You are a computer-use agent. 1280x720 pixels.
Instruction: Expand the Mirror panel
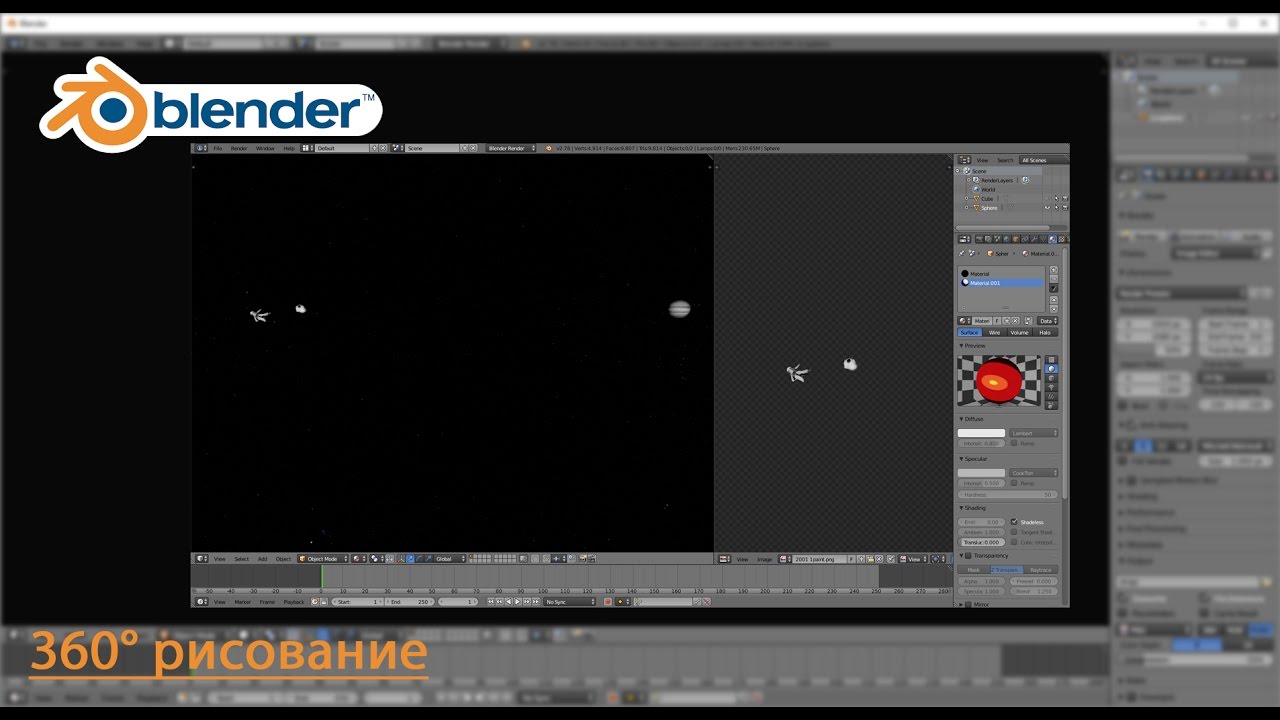click(961, 604)
